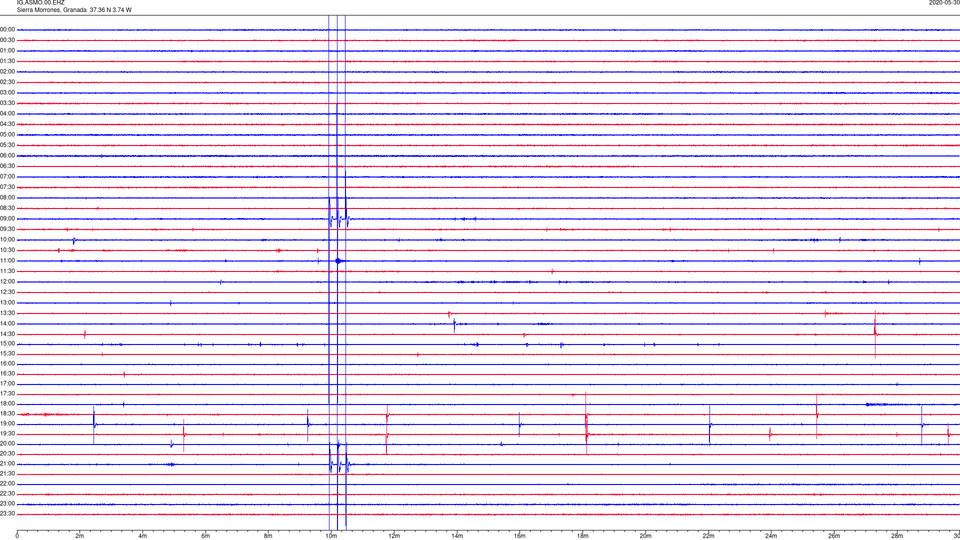960x540 pixels.
Task: Select the 16:00 time row label
Action: click(7, 364)
